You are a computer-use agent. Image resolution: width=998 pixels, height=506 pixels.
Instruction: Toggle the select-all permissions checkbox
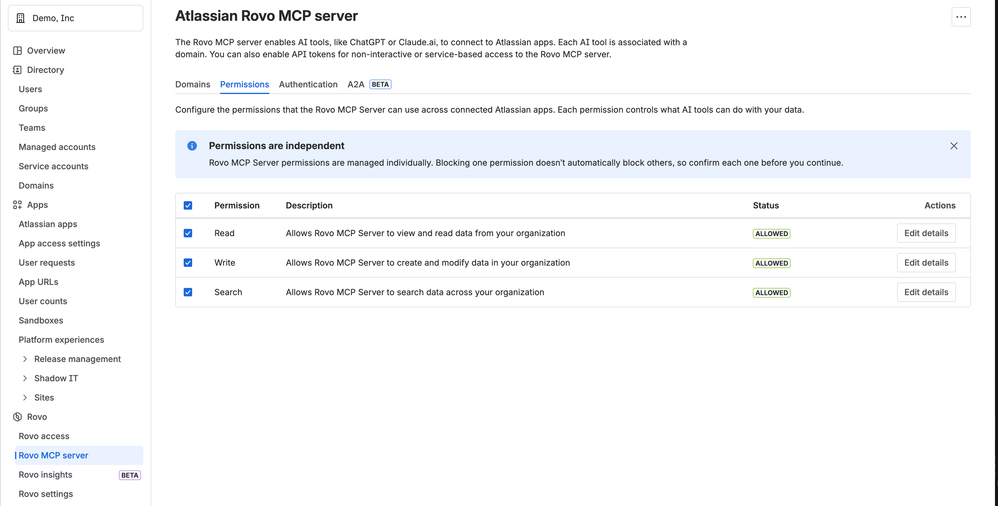[188, 206]
